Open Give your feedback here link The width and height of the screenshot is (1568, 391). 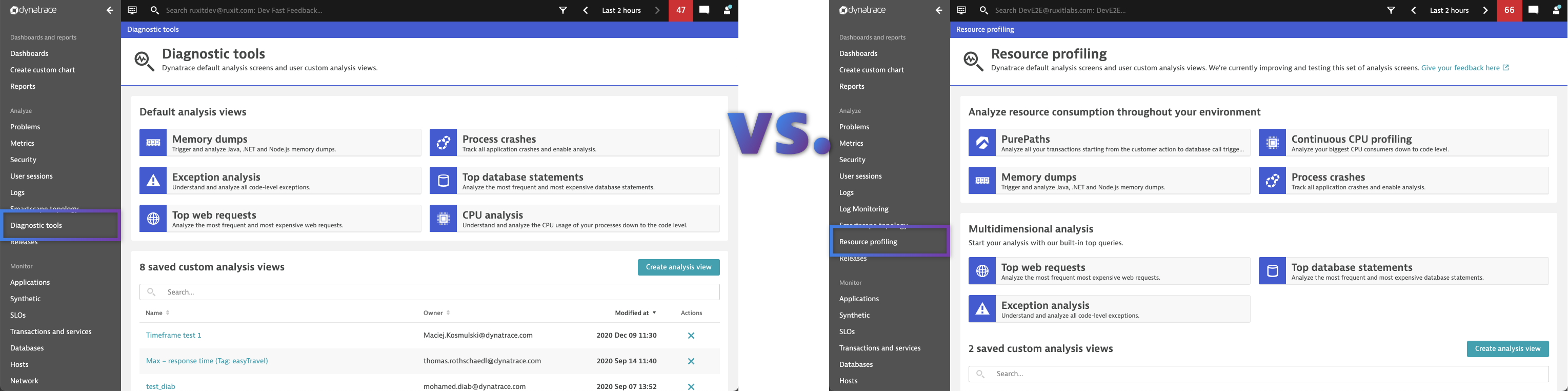point(1465,68)
